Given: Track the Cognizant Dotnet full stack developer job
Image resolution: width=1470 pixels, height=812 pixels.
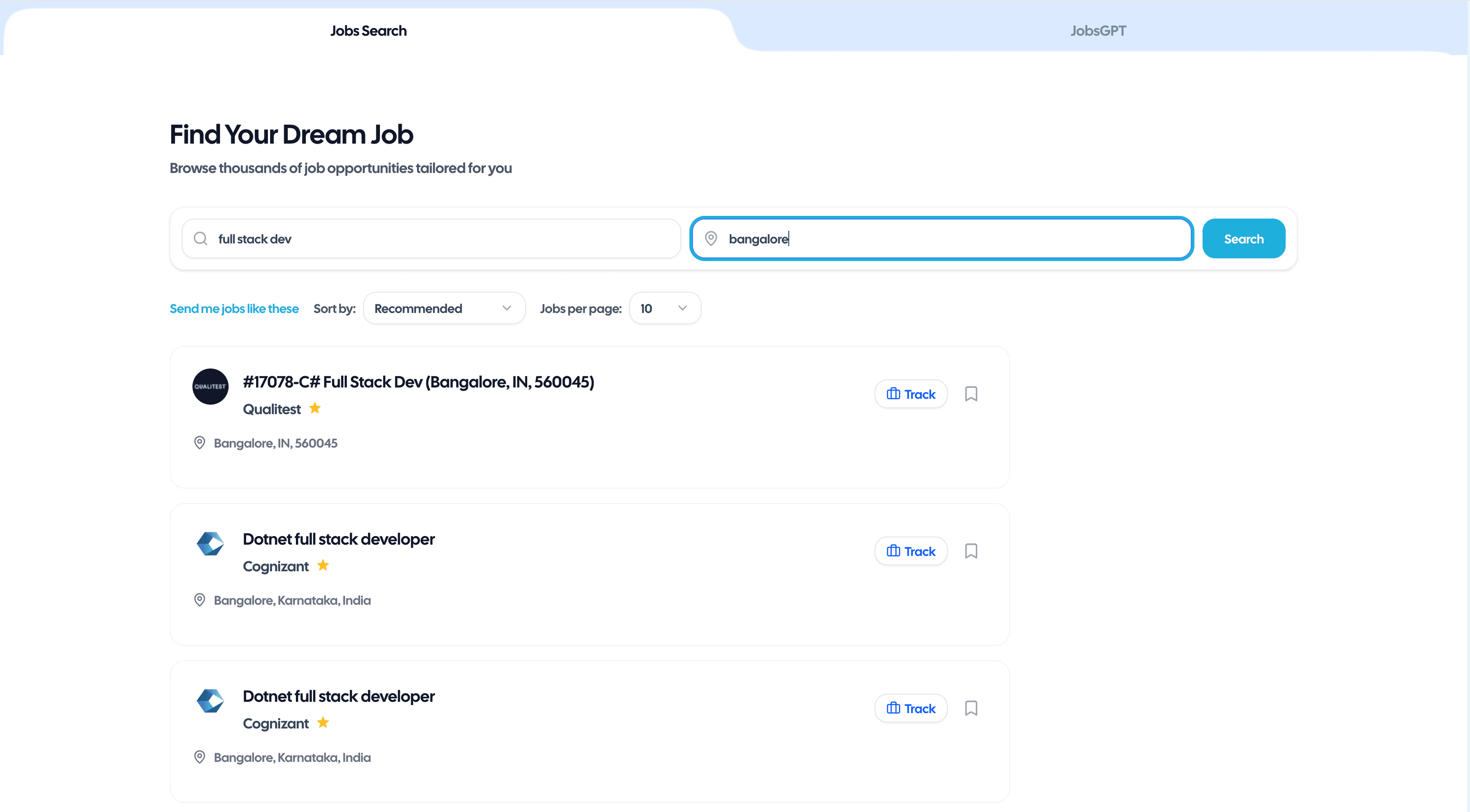Looking at the screenshot, I should 911,551.
